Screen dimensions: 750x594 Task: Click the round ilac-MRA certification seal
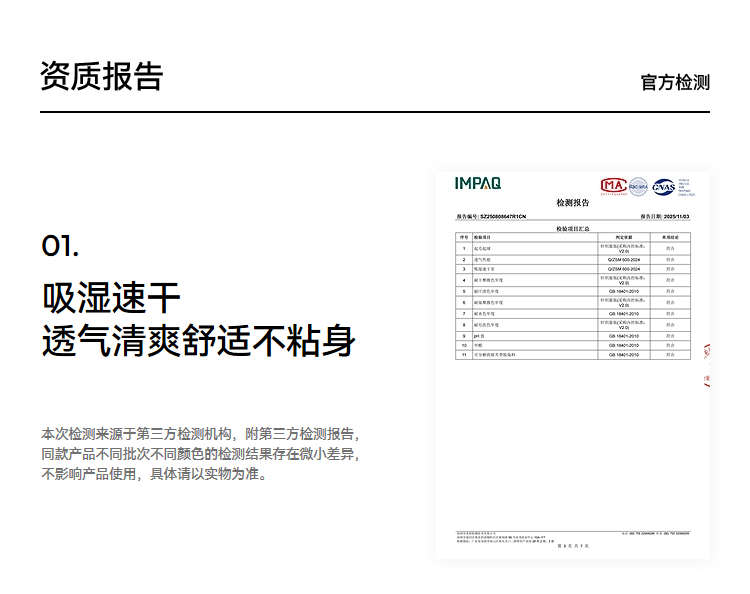click(x=638, y=186)
